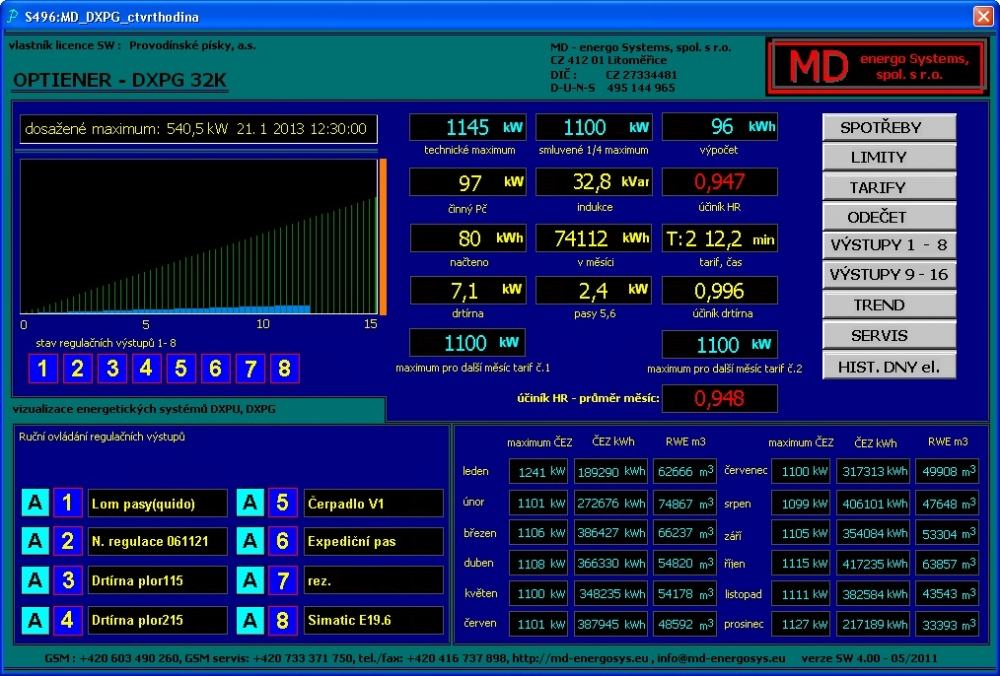Toggle auto mode A for Simatic E19.6

coord(250,620)
